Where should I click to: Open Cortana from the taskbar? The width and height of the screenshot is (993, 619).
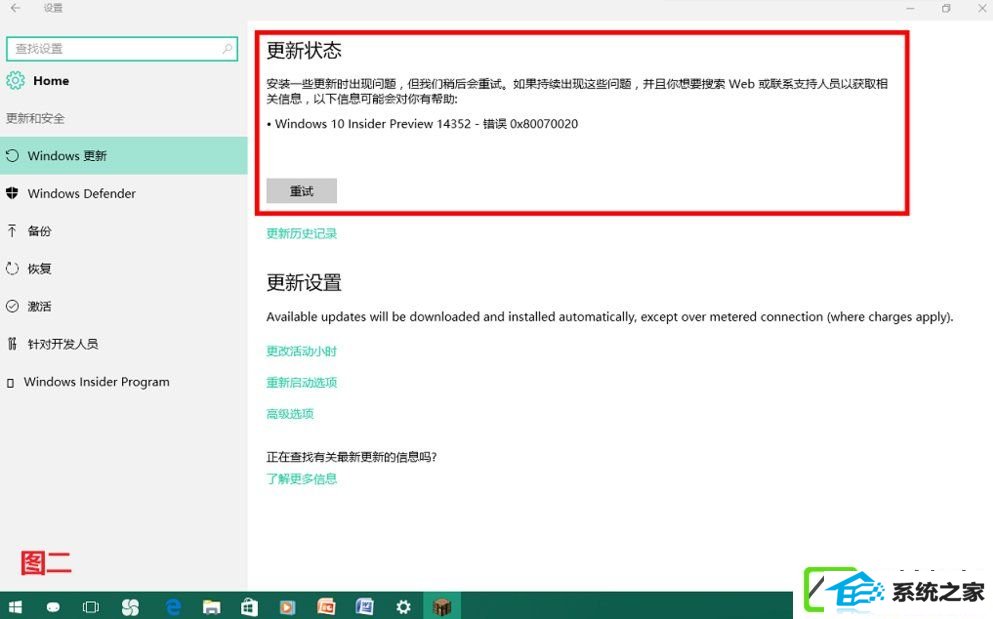(x=53, y=608)
